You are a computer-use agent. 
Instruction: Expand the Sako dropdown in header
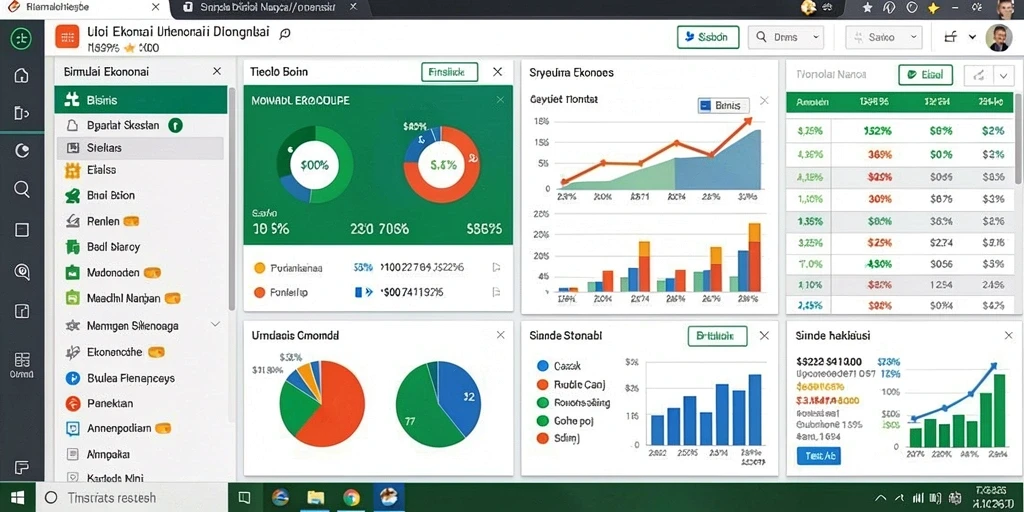coord(884,37)
